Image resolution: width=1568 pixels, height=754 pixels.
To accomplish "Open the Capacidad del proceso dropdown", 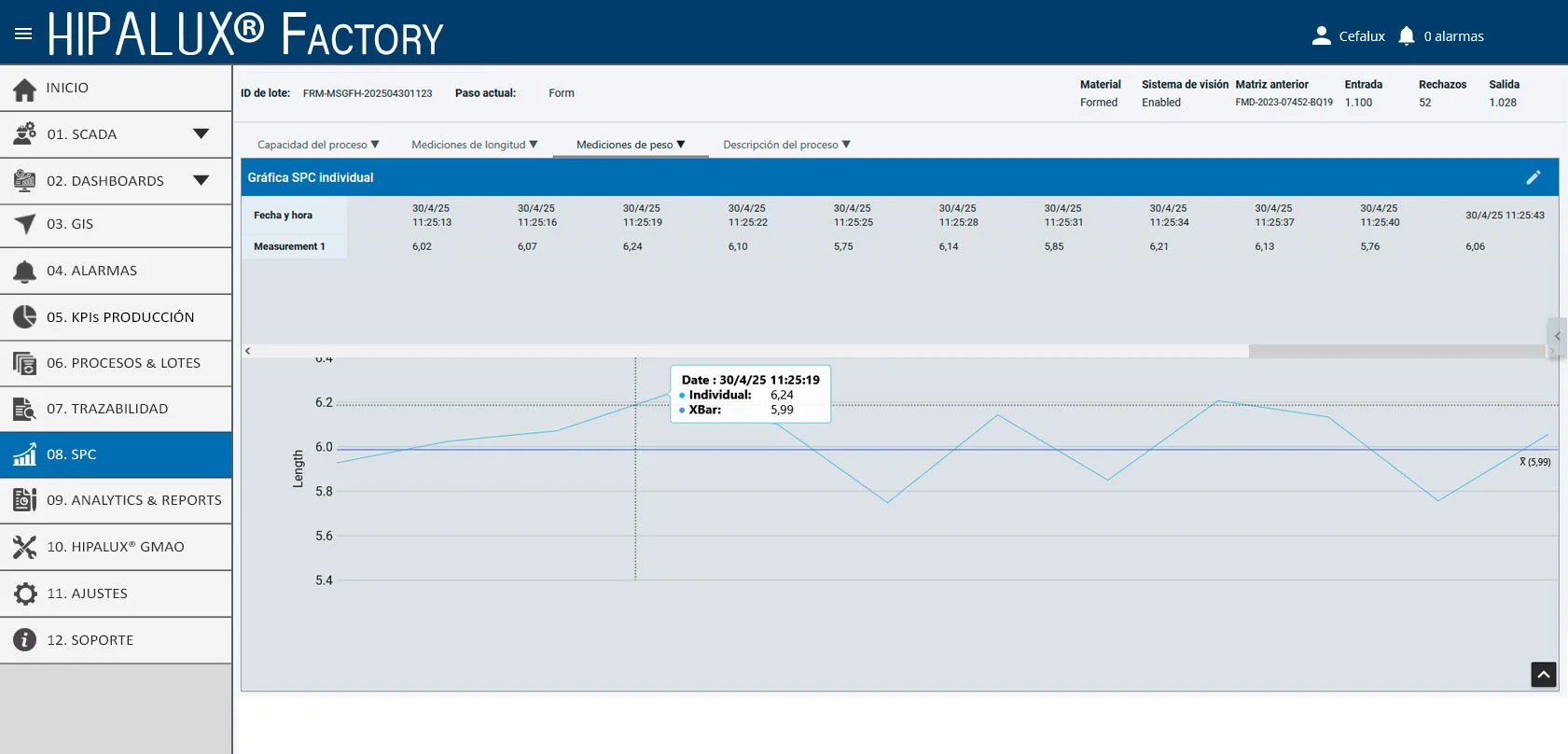I will pyautogui.click(x=318, y=145).
